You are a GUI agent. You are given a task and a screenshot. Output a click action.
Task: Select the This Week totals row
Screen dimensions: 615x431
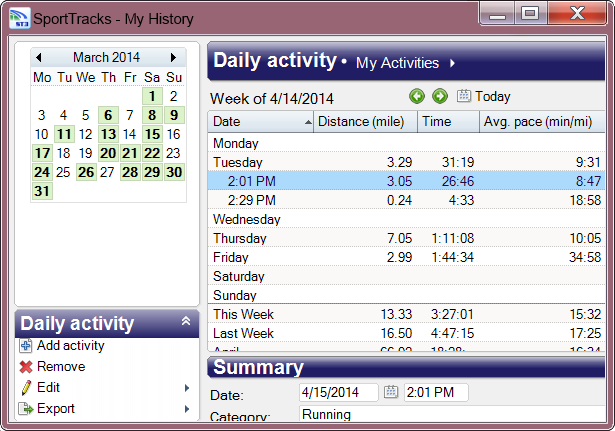[406, 314]
